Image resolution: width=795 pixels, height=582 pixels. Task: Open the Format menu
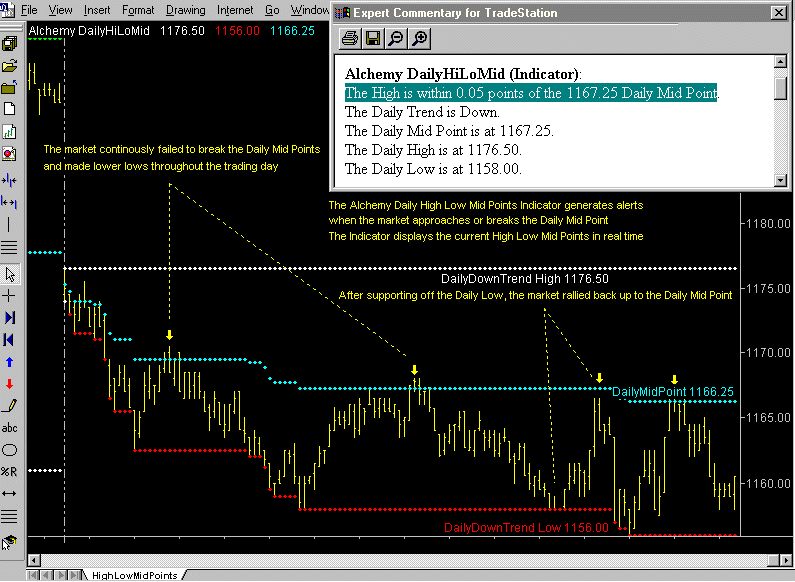click(138, 10)
